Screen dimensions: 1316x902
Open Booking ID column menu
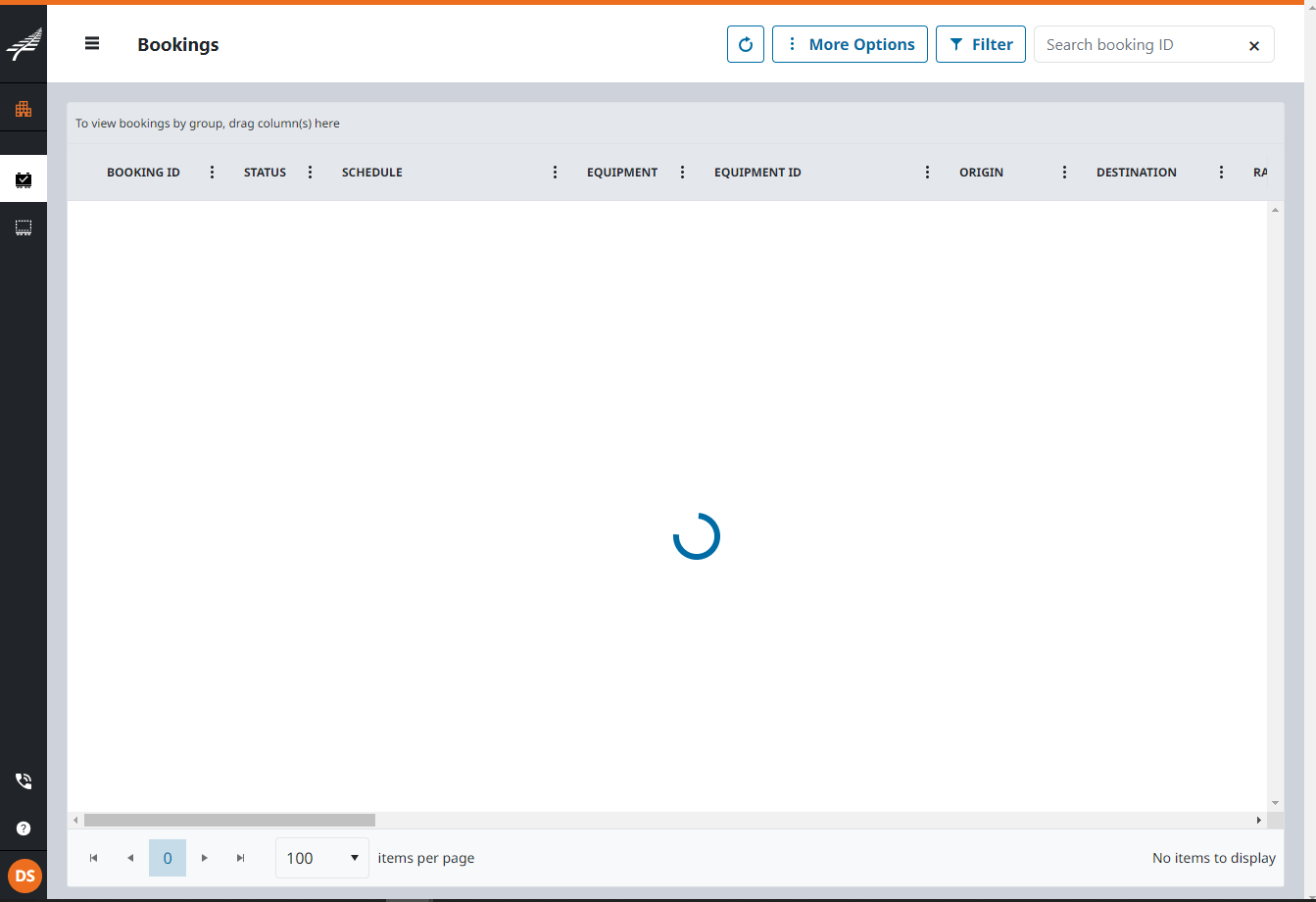point(212,173)
